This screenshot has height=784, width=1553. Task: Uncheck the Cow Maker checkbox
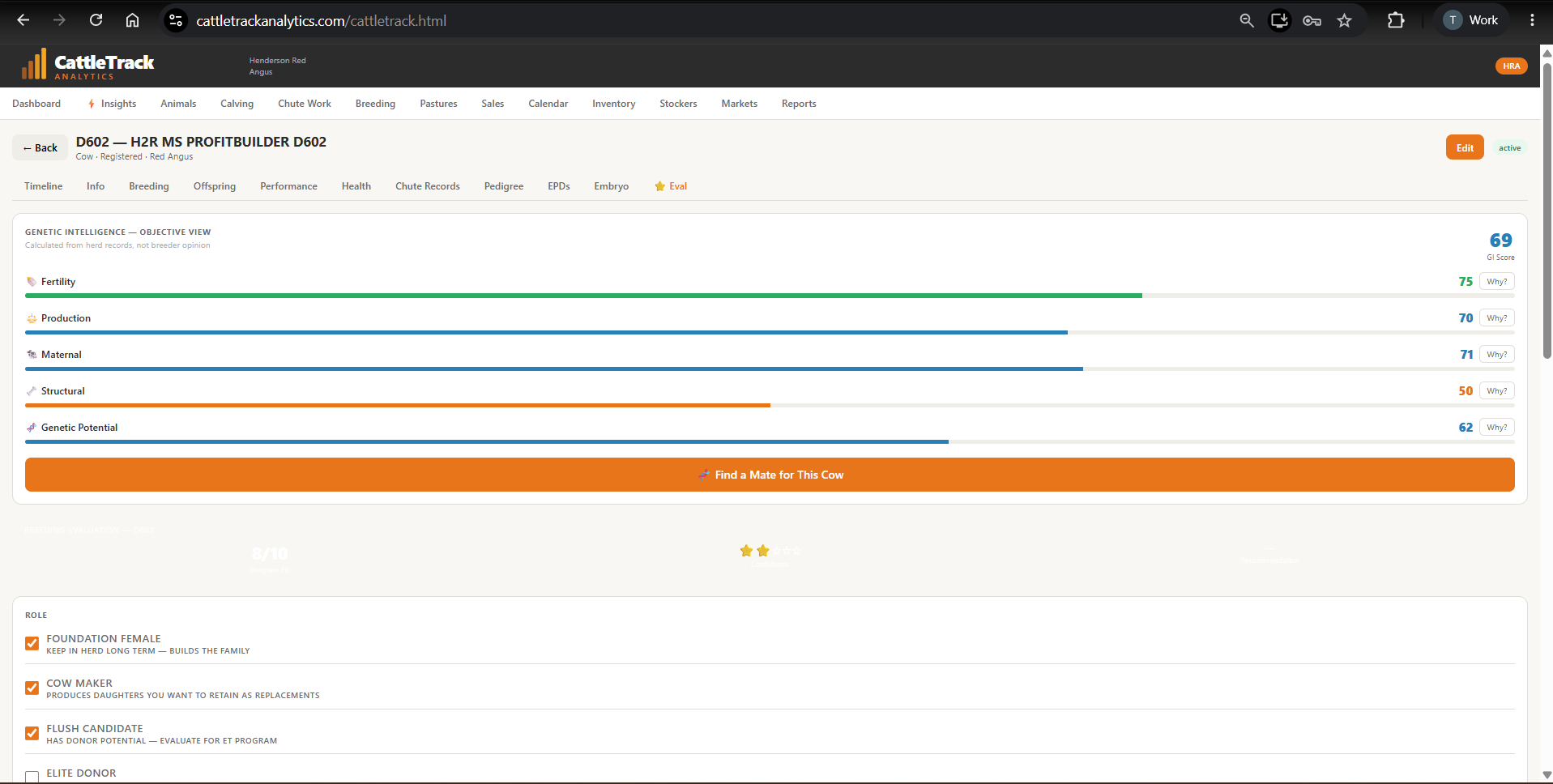32,688
